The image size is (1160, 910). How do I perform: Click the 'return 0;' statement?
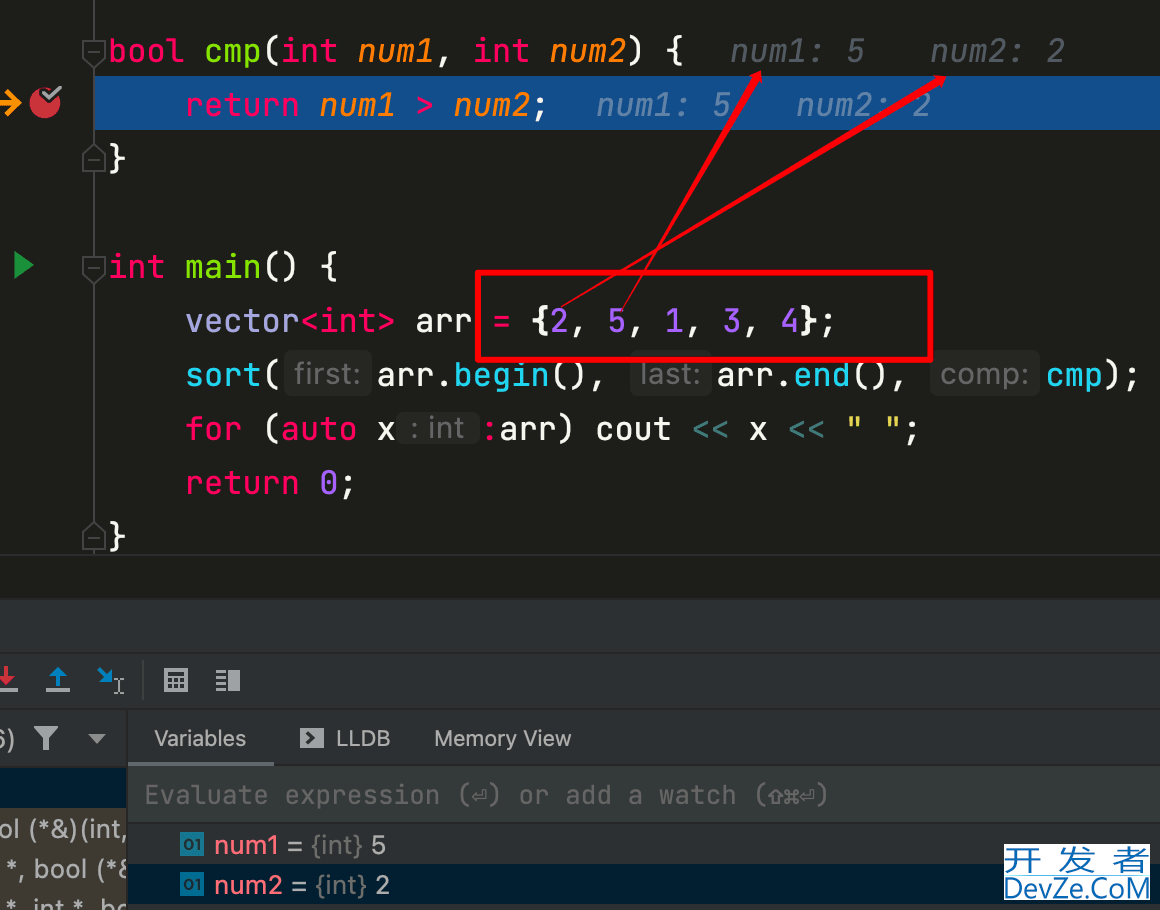pos(270,483)
